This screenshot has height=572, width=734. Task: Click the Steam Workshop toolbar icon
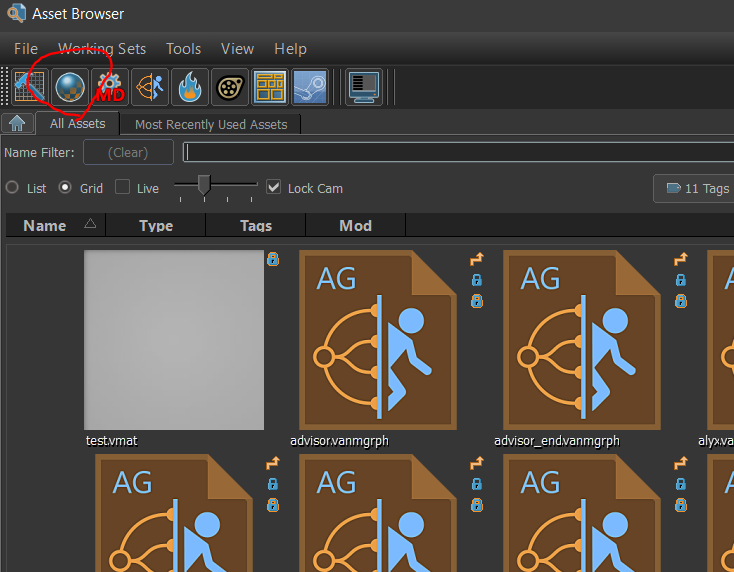coord(310,87)
